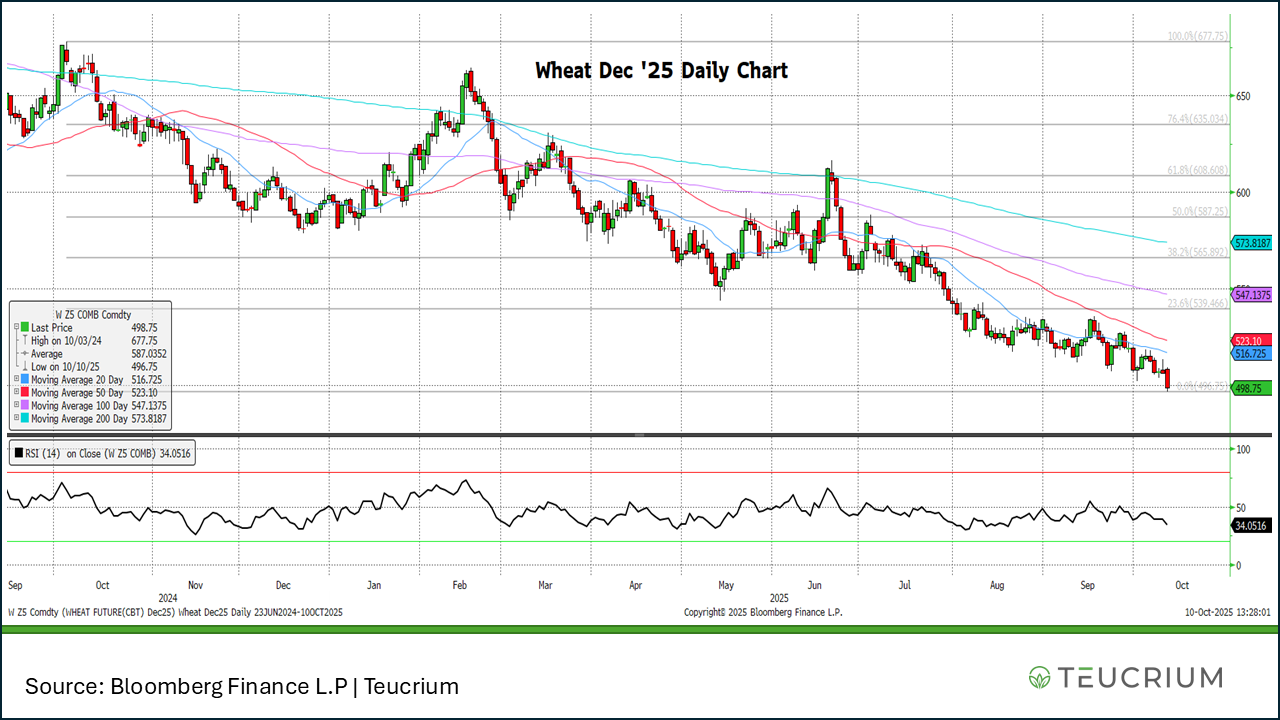Click the 61.8% Fibonacci level label
This screenshot has height=720, width=1280.
1198,171
